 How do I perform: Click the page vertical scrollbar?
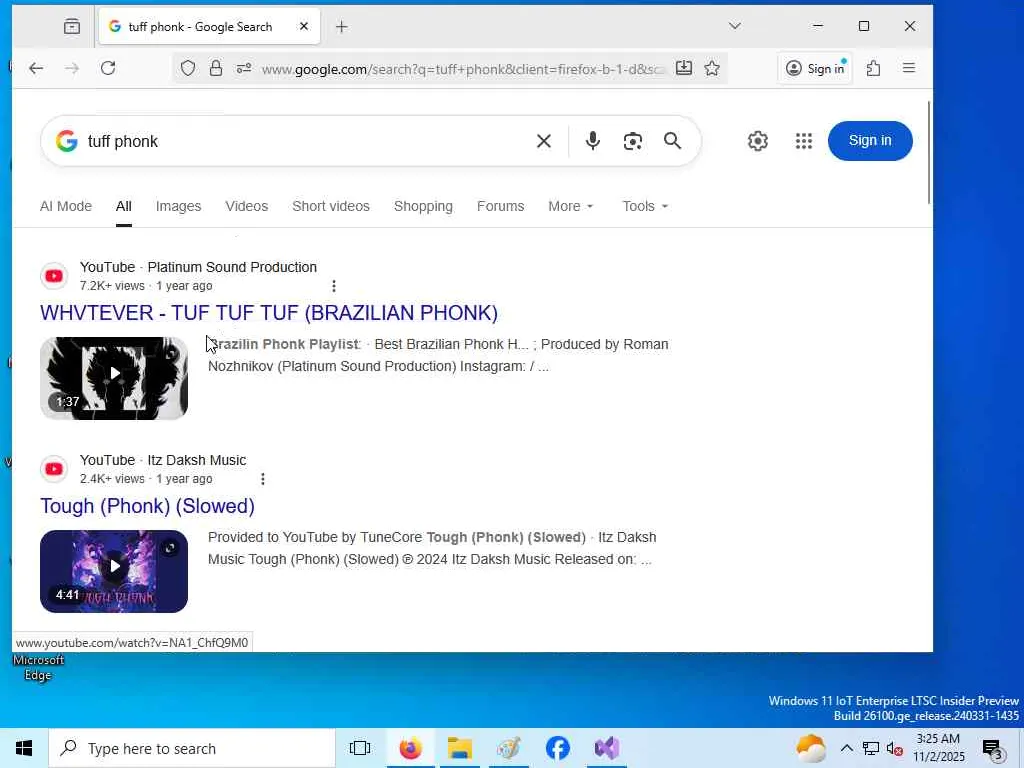pyautogui.click(x=929, y=153)
